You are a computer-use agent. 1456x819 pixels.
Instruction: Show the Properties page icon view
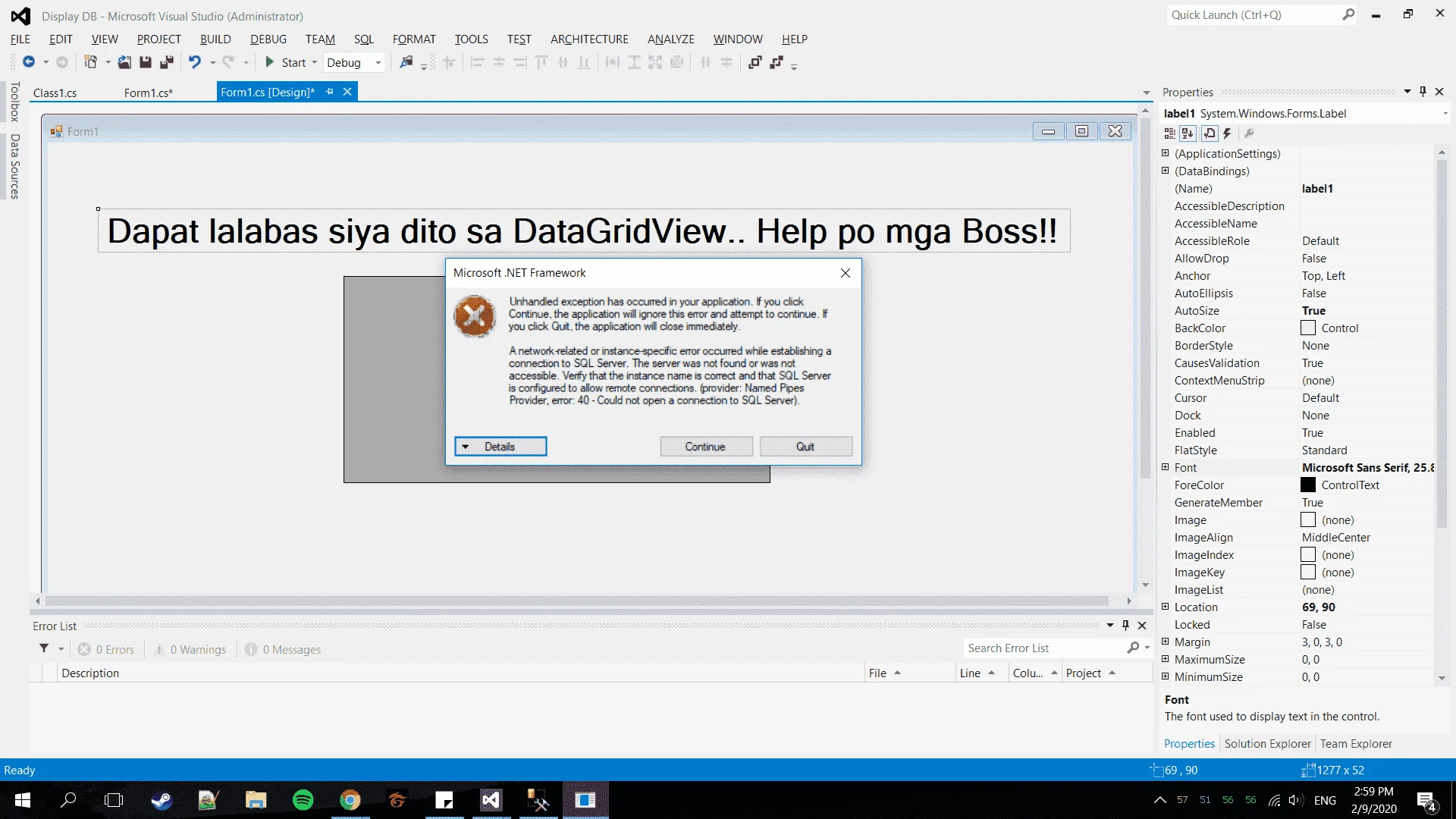click(x=1210, y=133)
